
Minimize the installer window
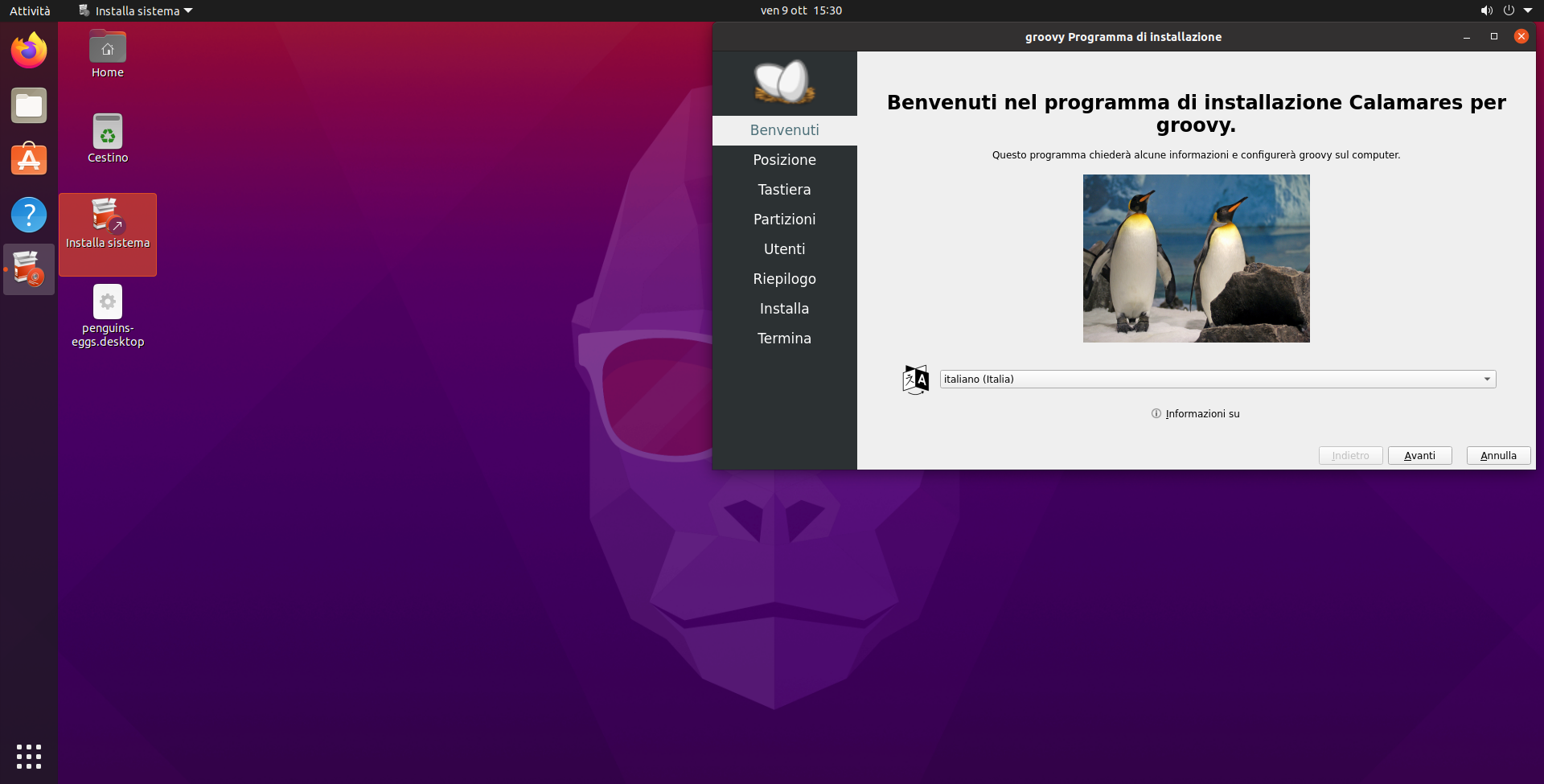(x=1467, y=37)
